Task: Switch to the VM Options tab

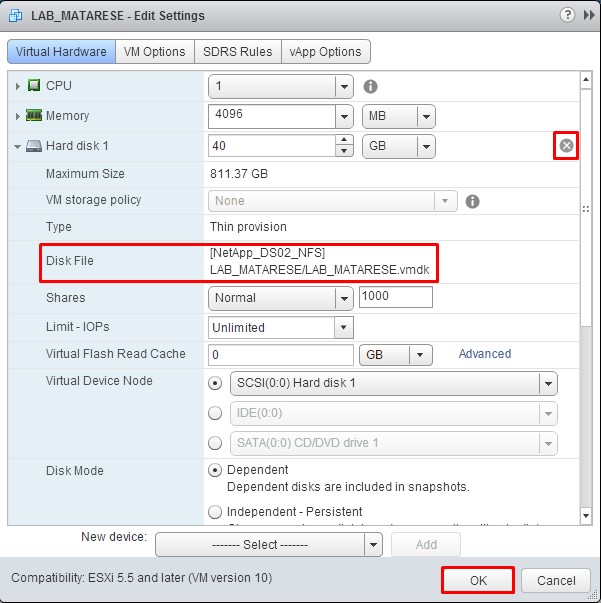Action: [154, 51]
